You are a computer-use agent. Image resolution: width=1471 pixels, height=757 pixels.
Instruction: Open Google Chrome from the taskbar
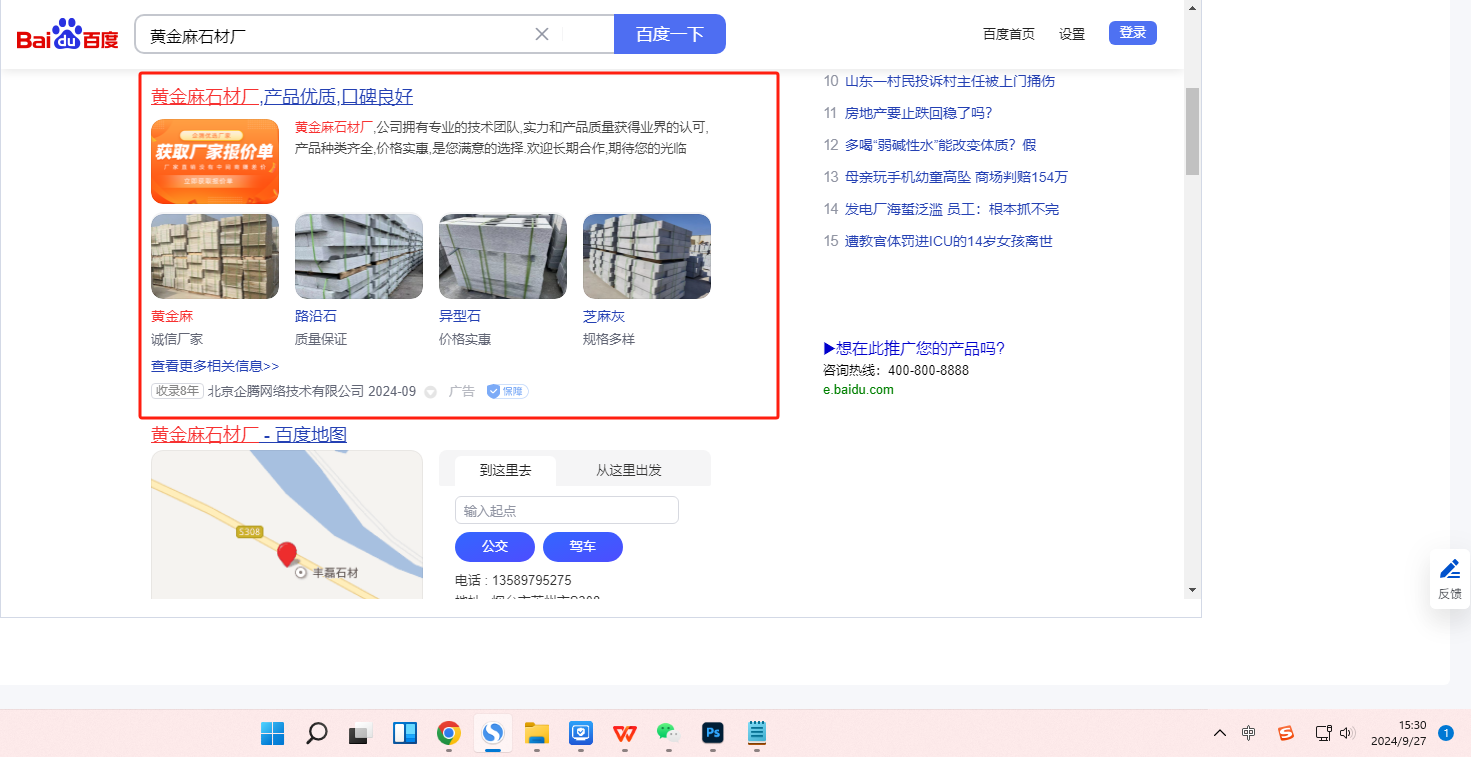[x=449, y=734]
